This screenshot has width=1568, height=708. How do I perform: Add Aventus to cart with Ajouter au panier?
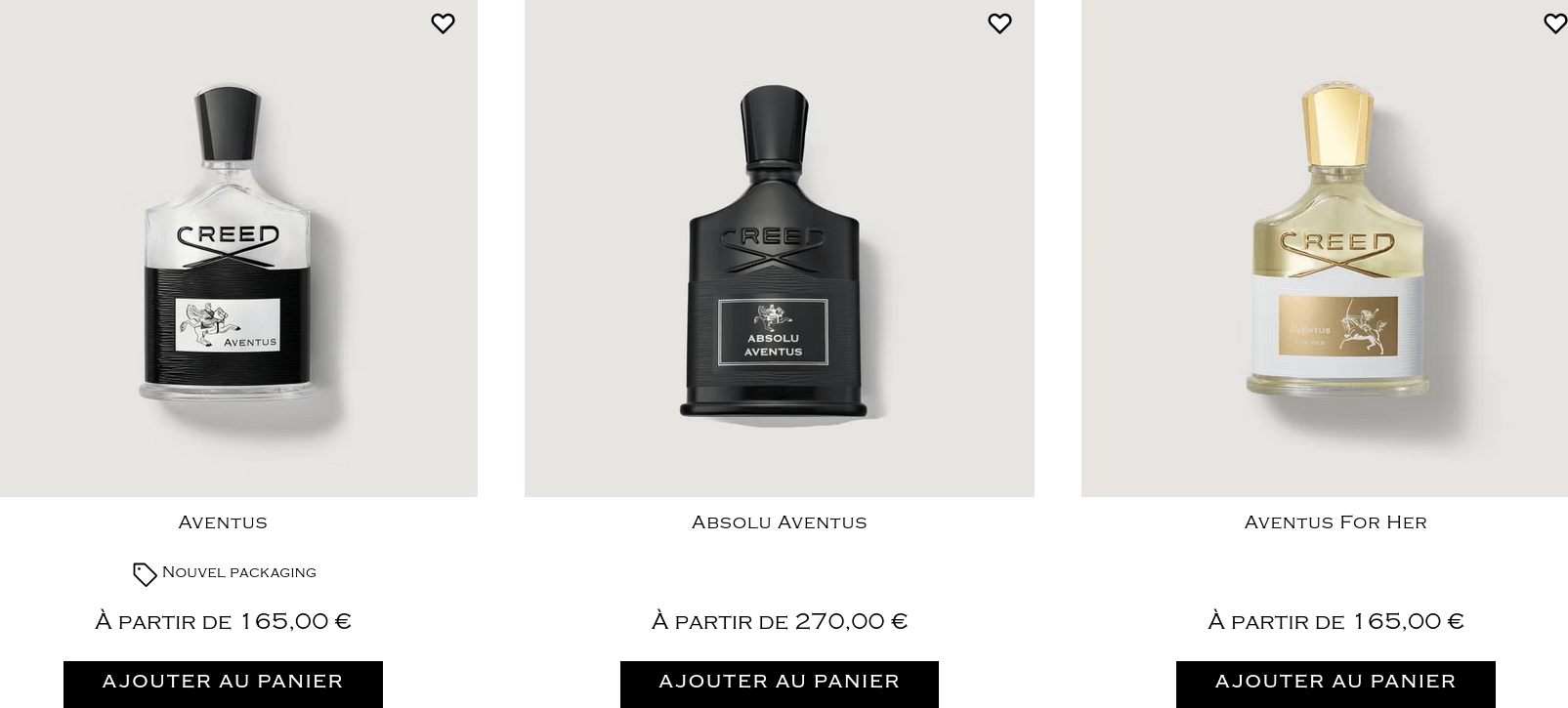point(223,684)
